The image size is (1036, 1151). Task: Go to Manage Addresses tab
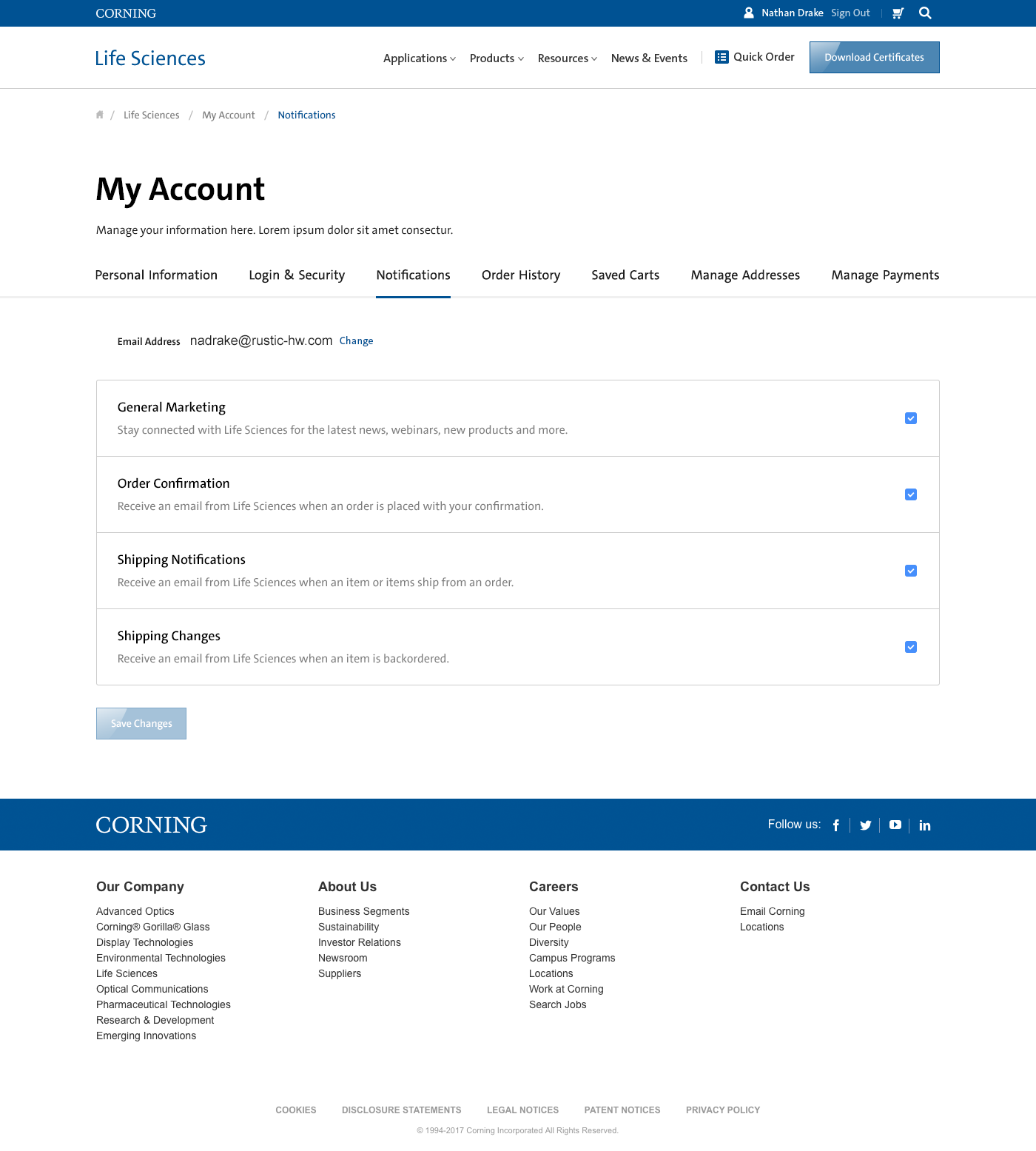[x=745, y=275]
